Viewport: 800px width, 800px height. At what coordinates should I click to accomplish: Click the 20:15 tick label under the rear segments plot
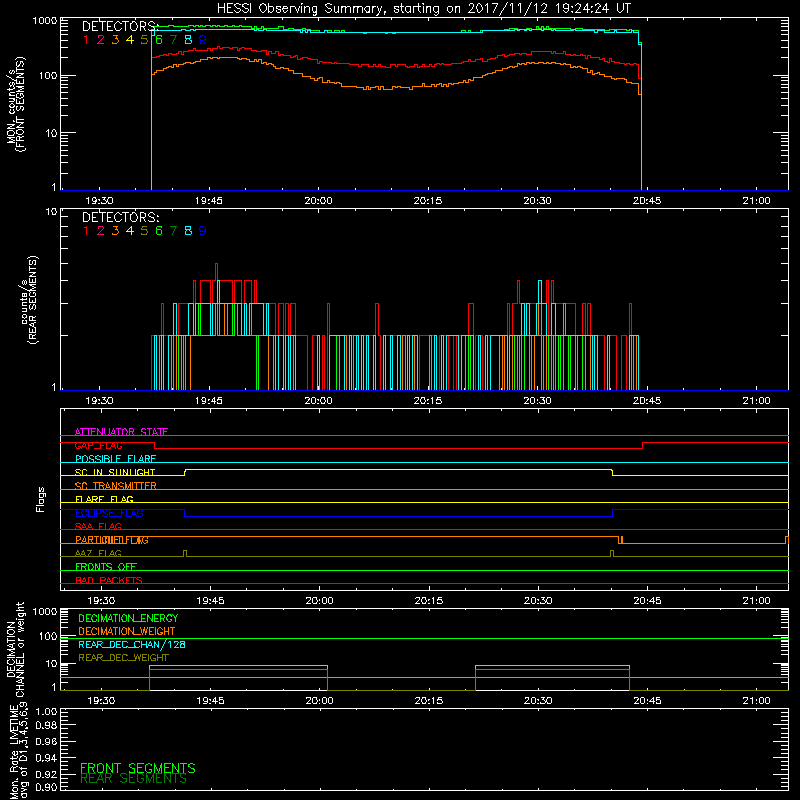(x=428, y=401)
